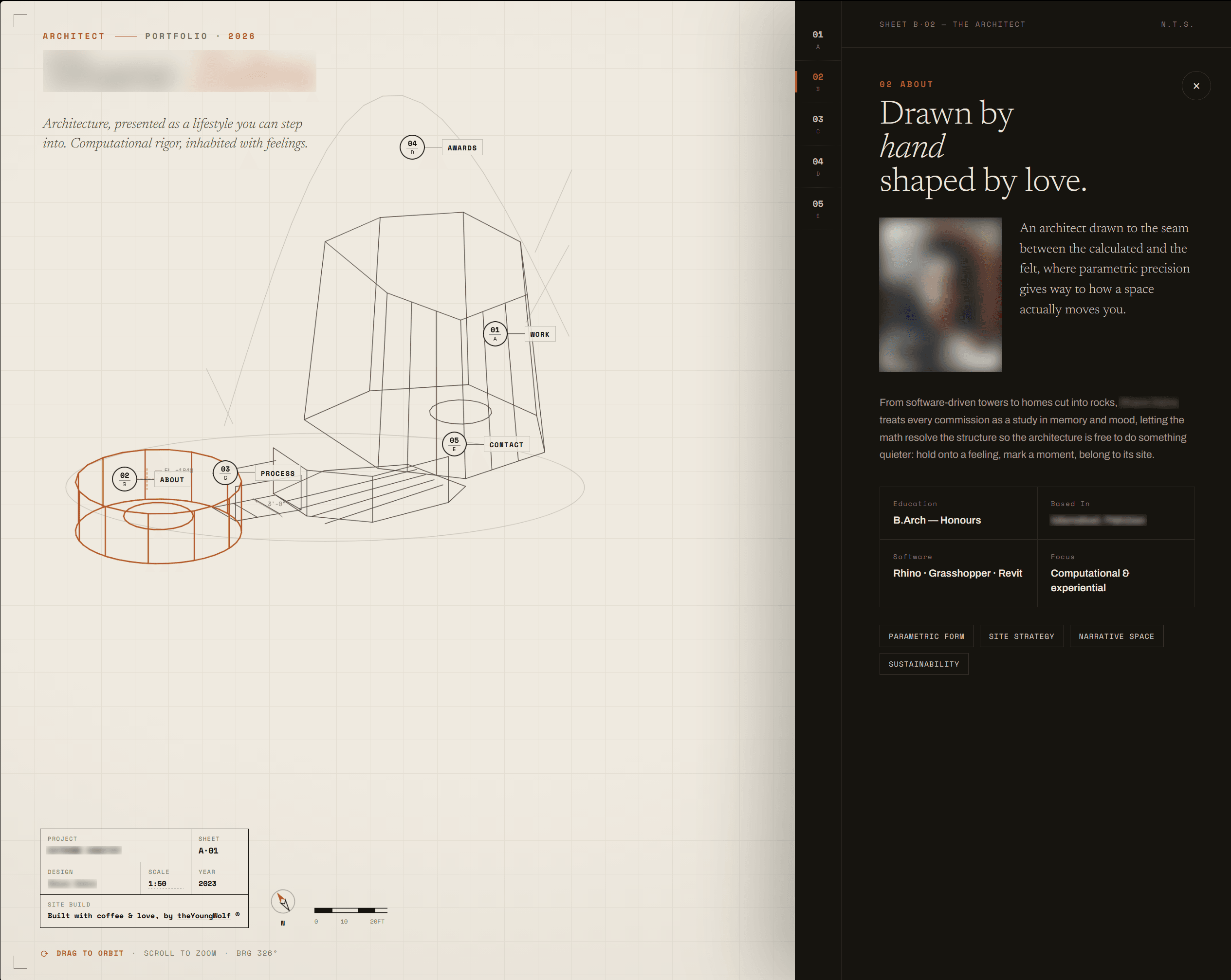Click the north compass icon

click(x=283, y=902)
